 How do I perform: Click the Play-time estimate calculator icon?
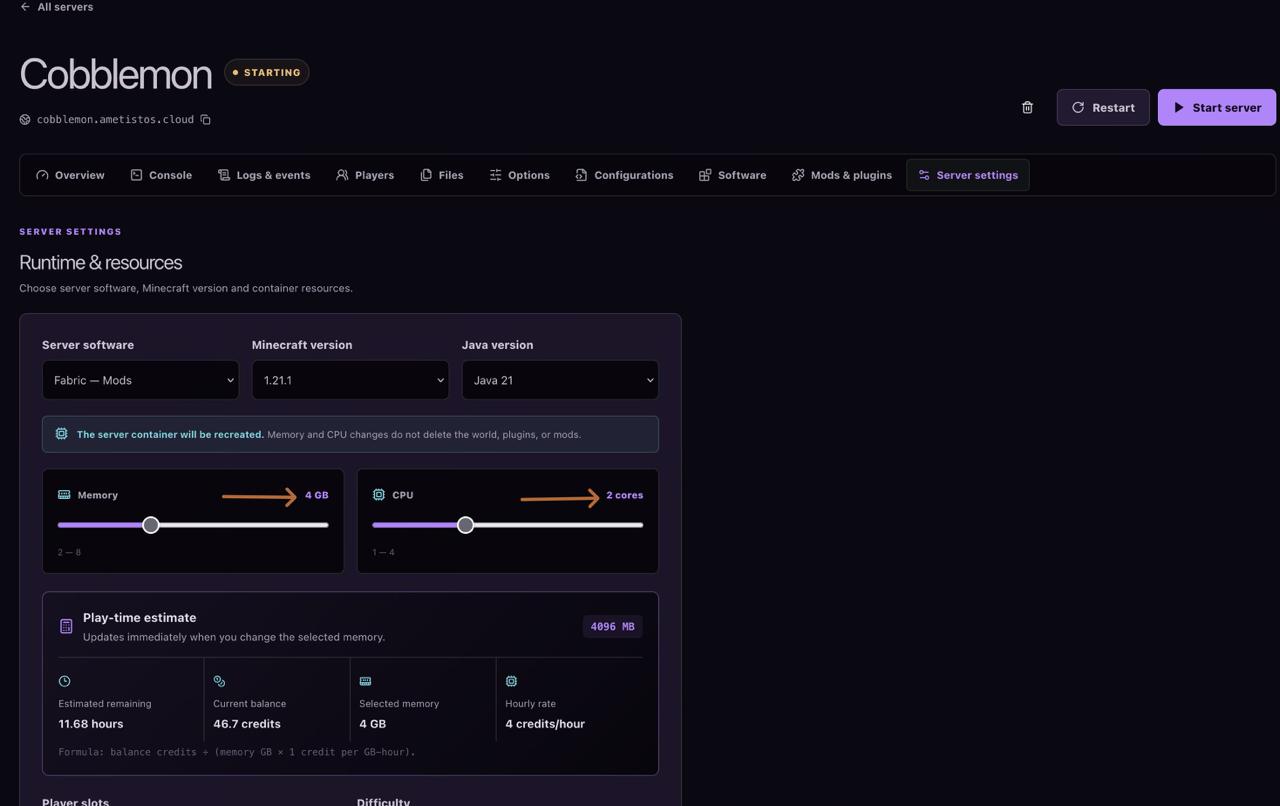point(66,627)
